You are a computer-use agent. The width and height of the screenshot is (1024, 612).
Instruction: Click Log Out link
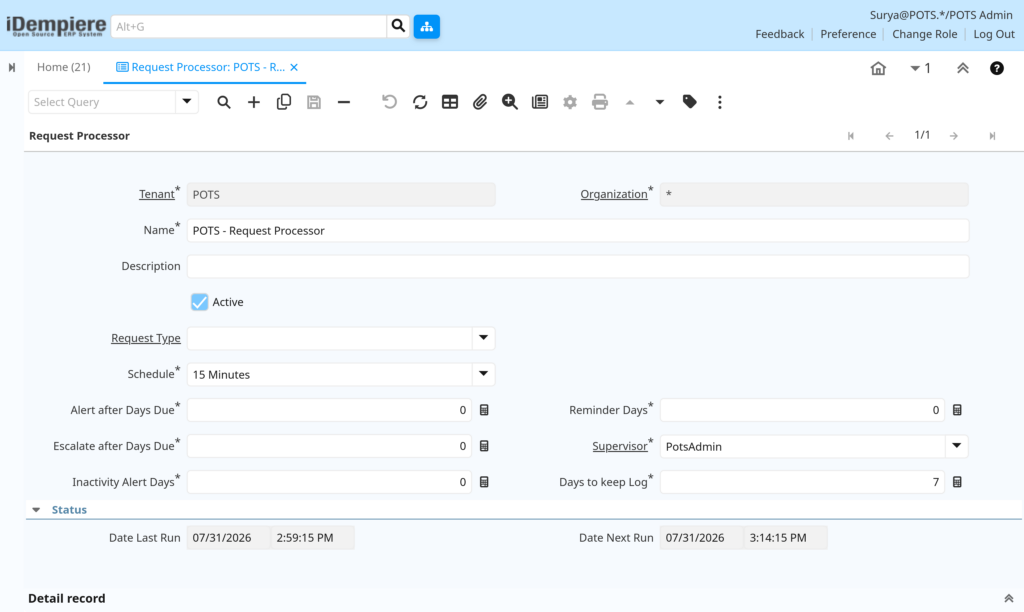point(994,34)
